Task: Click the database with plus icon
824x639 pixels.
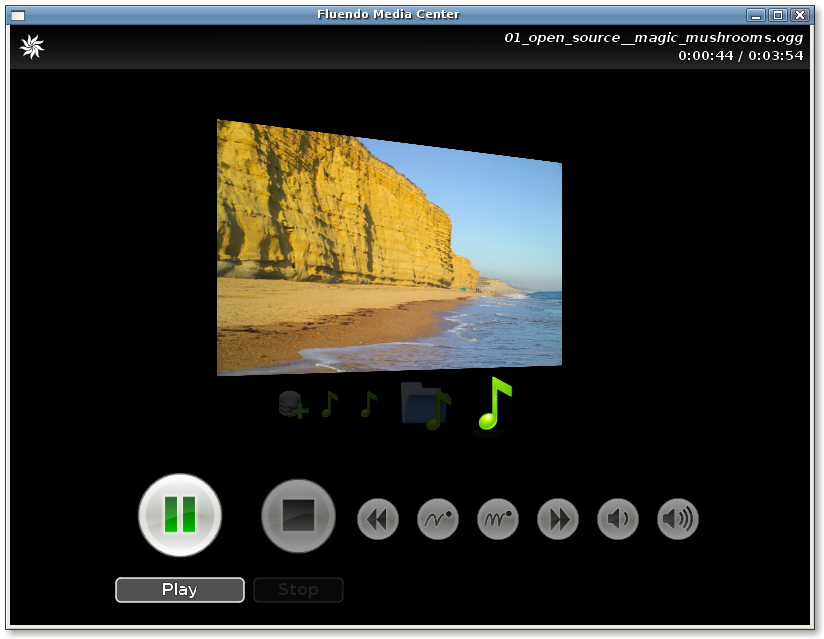Action: [293, 405]
